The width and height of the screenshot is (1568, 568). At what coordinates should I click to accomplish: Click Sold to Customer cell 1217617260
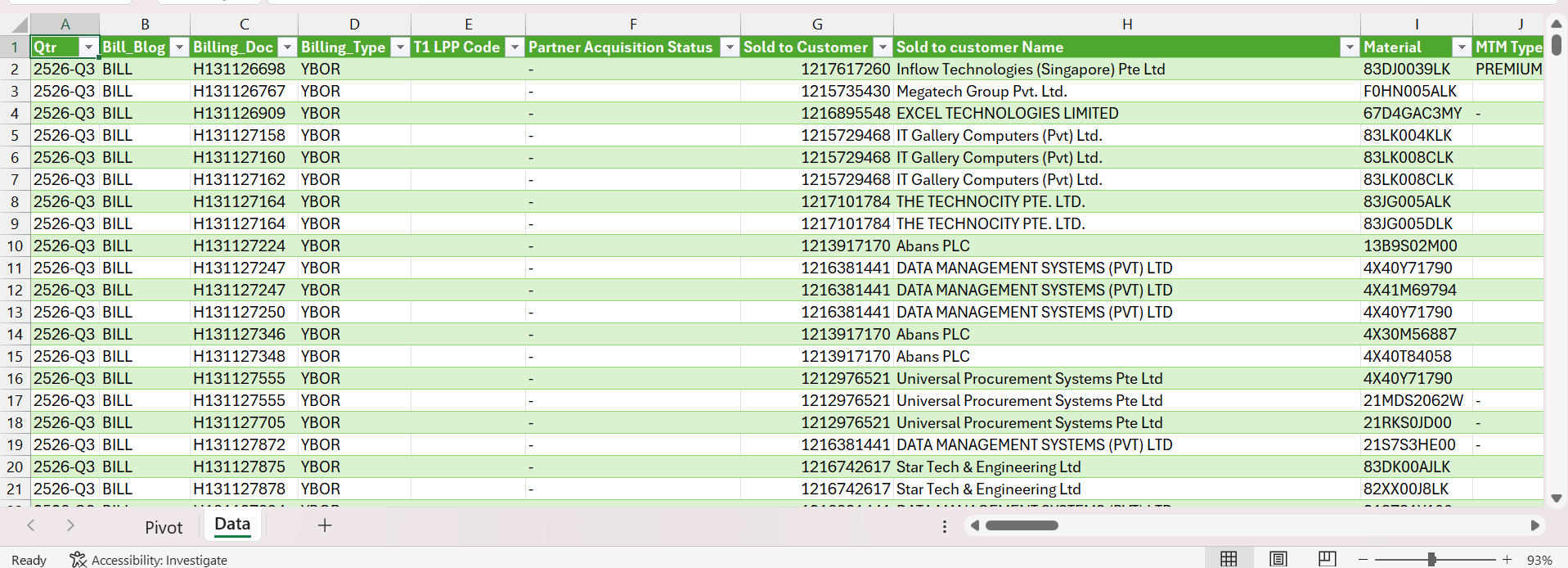(x=817, y=70)
